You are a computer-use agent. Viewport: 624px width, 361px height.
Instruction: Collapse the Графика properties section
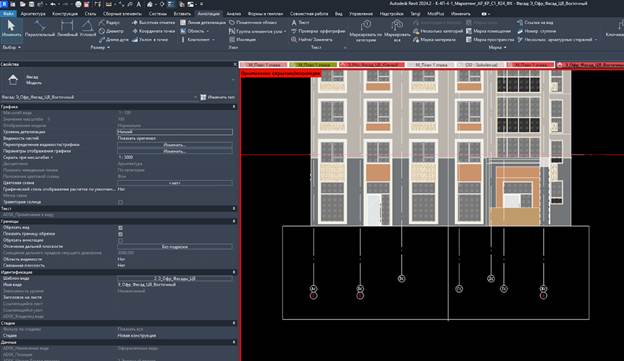click(x=234, y=107)
